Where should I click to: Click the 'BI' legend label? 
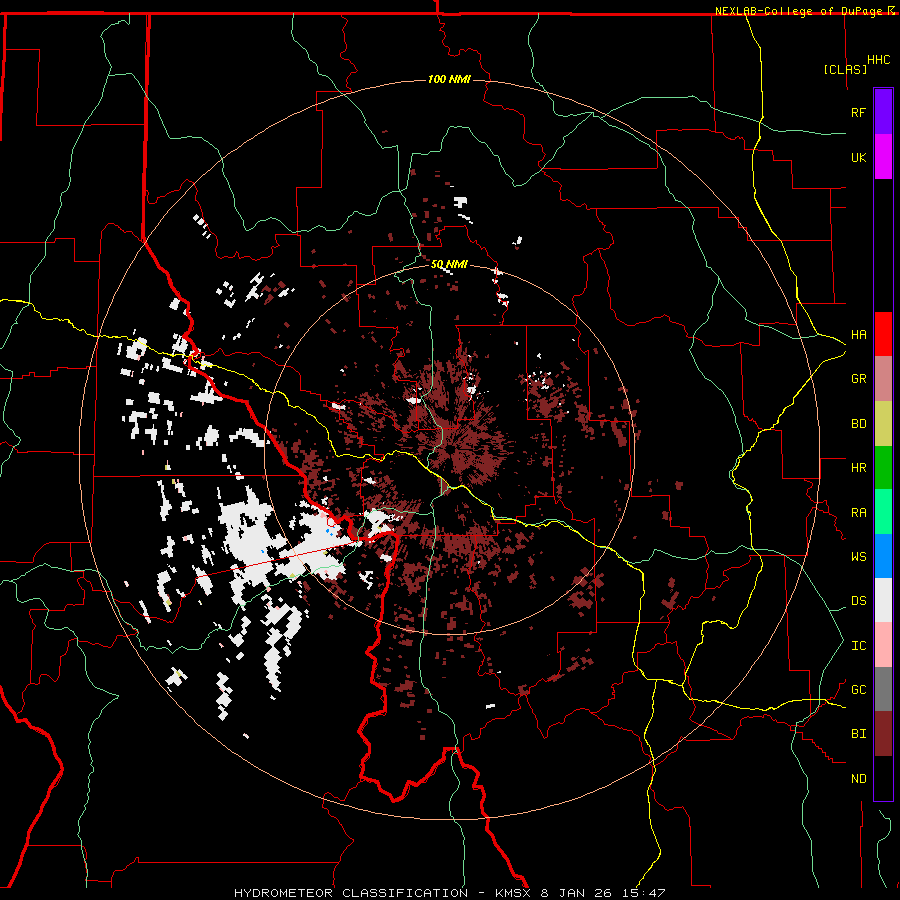(x=858, y=734)
